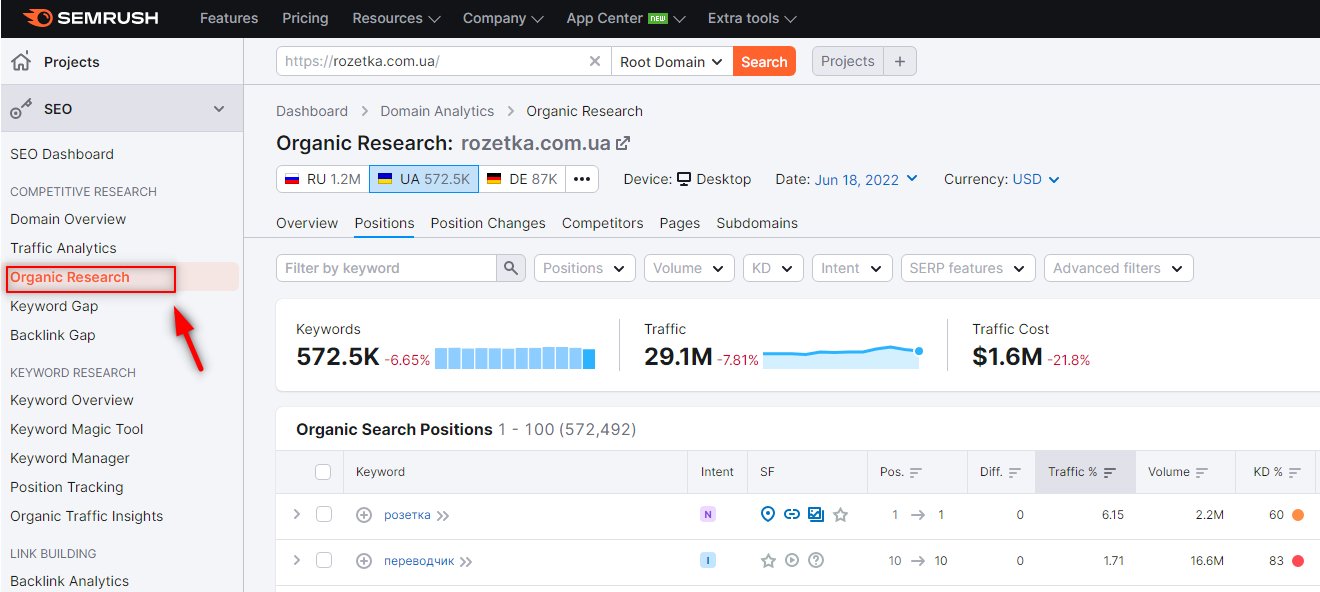This screenshot has height=592, width=1320.
Task: Open the Extra tools menu
Action: tap(752, 18)
